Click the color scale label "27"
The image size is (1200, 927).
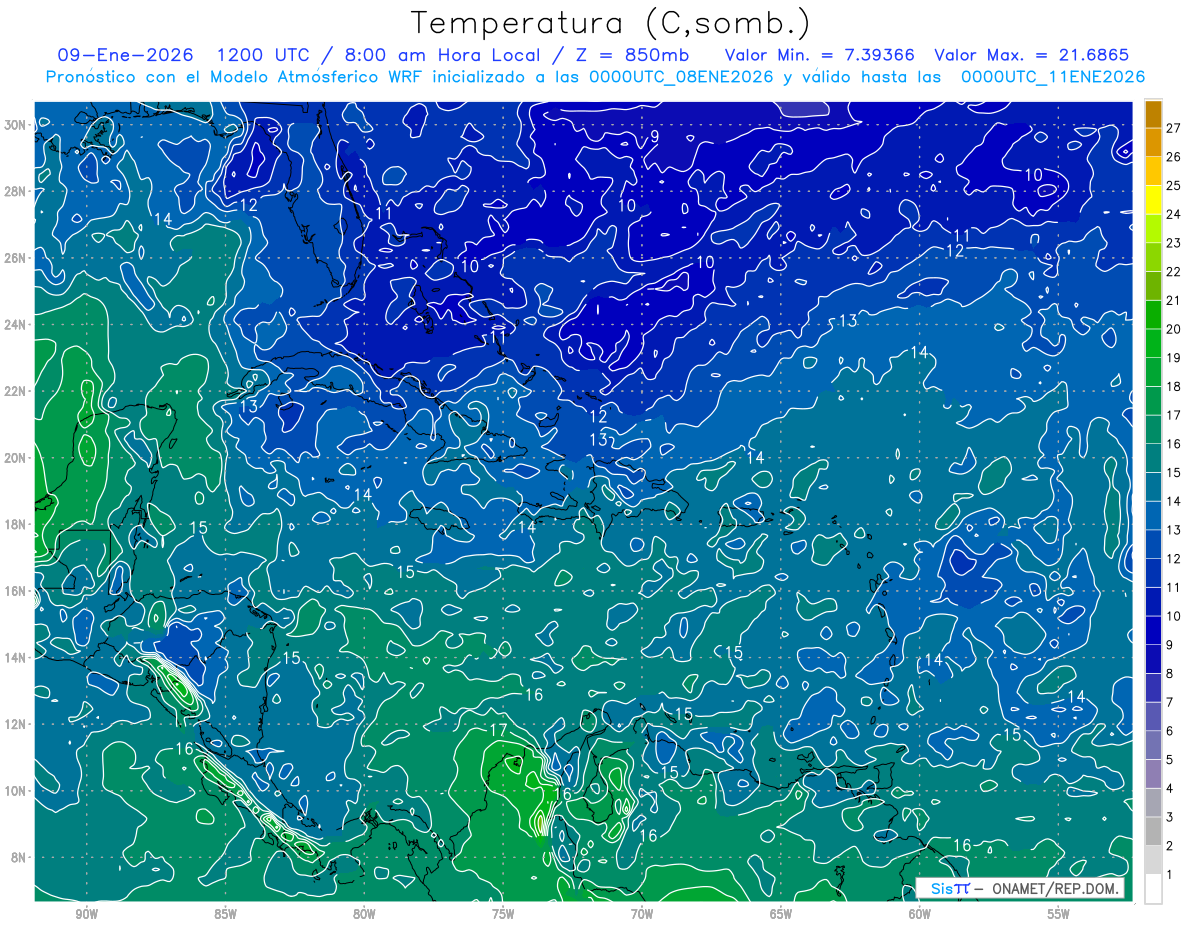pyautogui.click(x=1174, y=128)
